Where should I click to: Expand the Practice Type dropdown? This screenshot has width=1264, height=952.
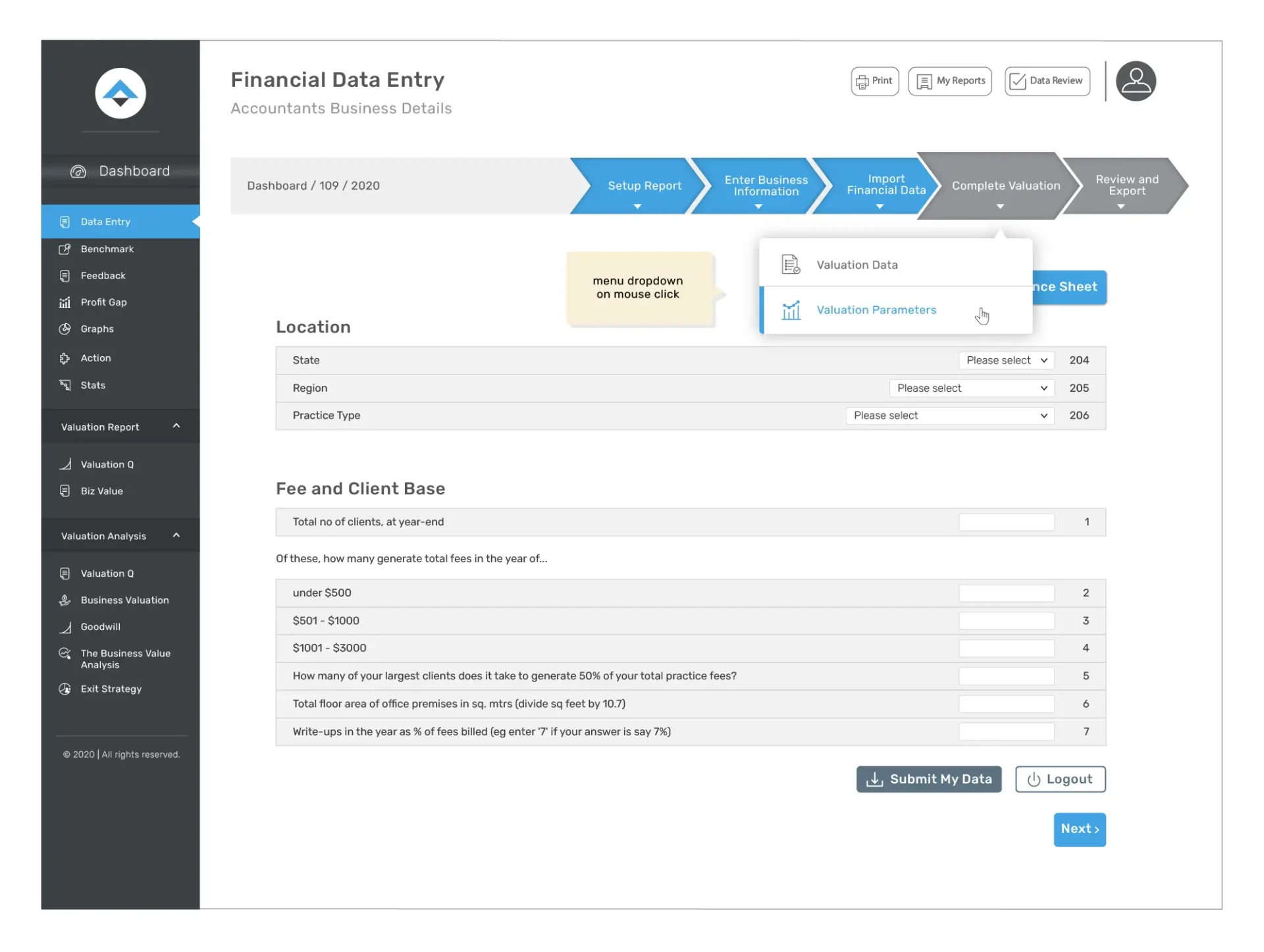(x=949, y=415)
